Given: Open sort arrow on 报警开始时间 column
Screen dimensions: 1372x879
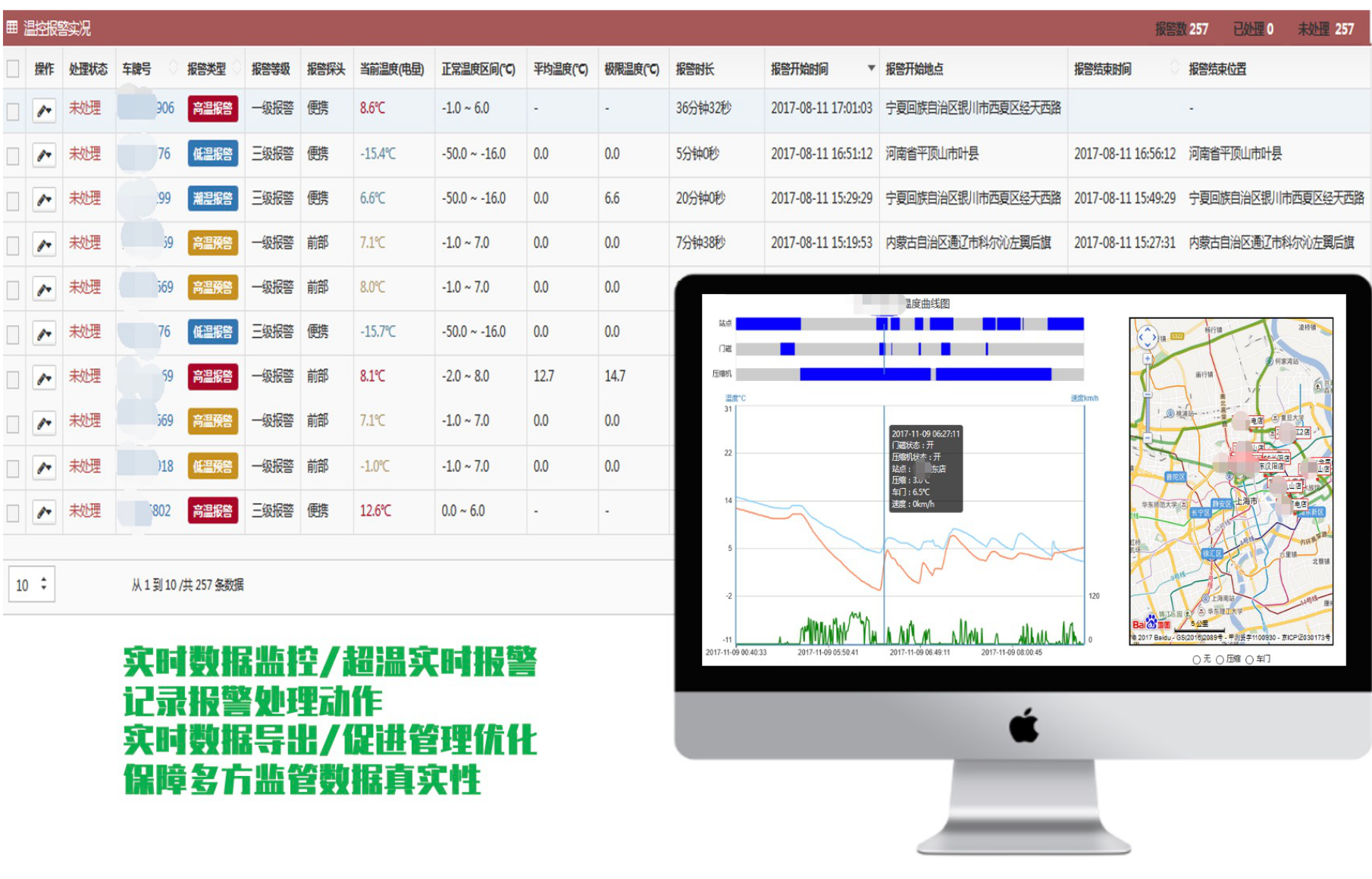Looking at the screenshot, I should pyautogui.click(x=871, y=68).
